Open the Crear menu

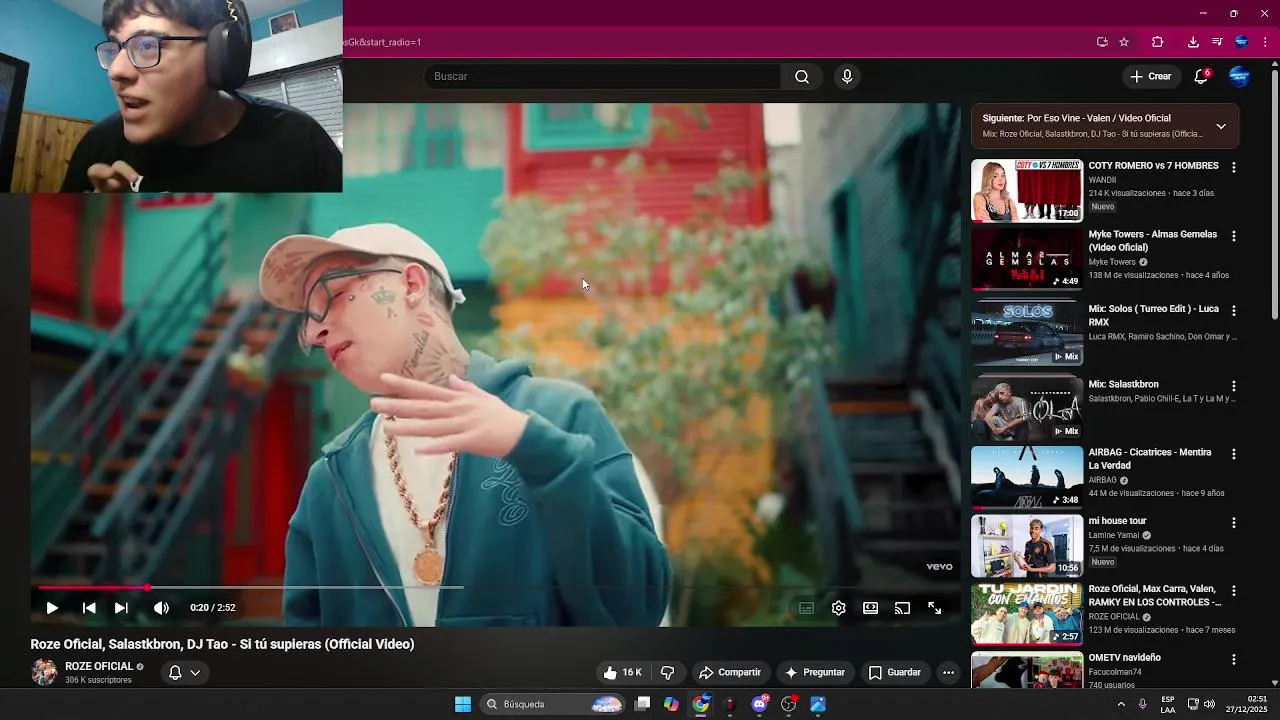click(x=1150, y=76)
